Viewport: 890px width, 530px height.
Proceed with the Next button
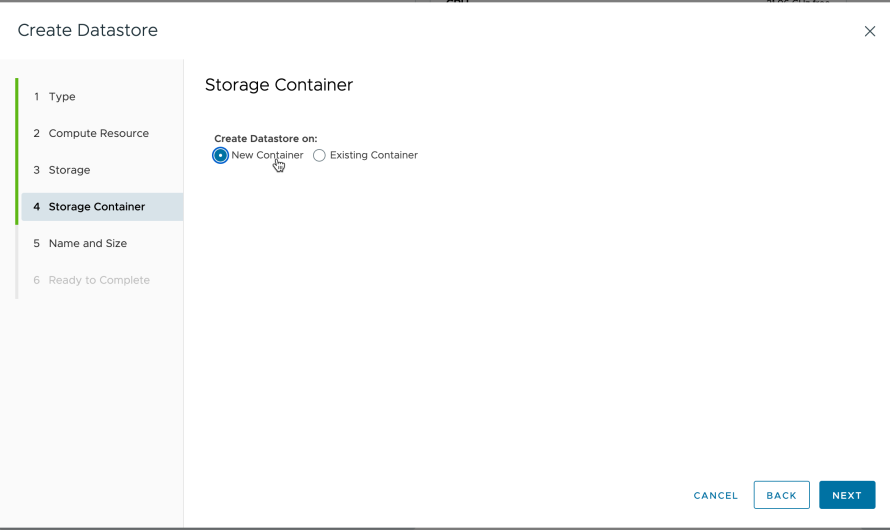pos(846,495)
